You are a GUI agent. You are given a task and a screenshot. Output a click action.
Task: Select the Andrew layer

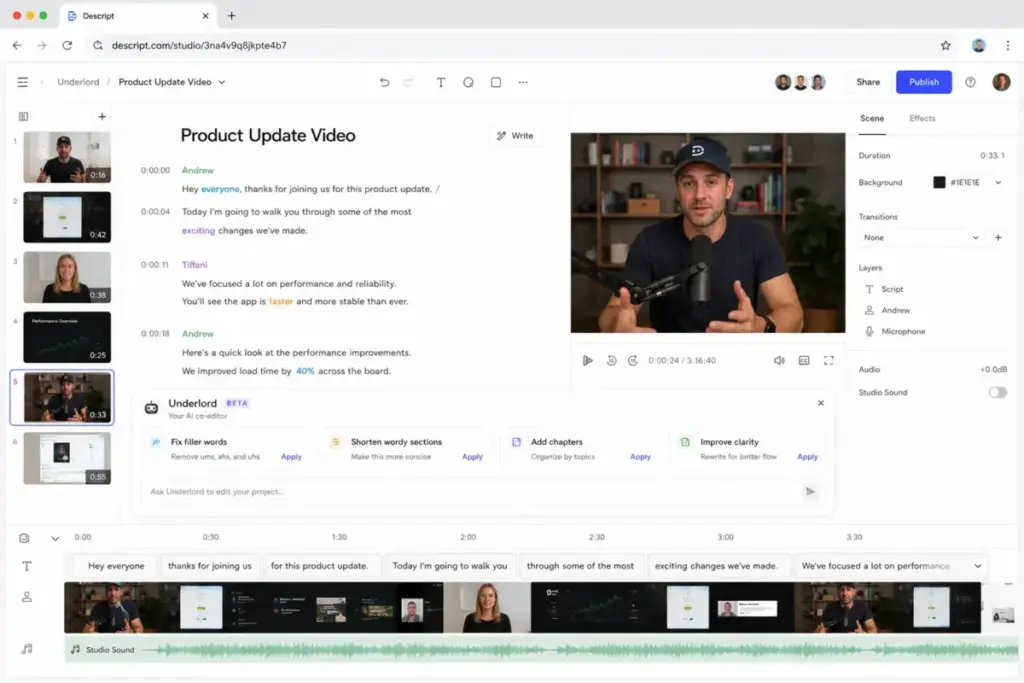895,310
